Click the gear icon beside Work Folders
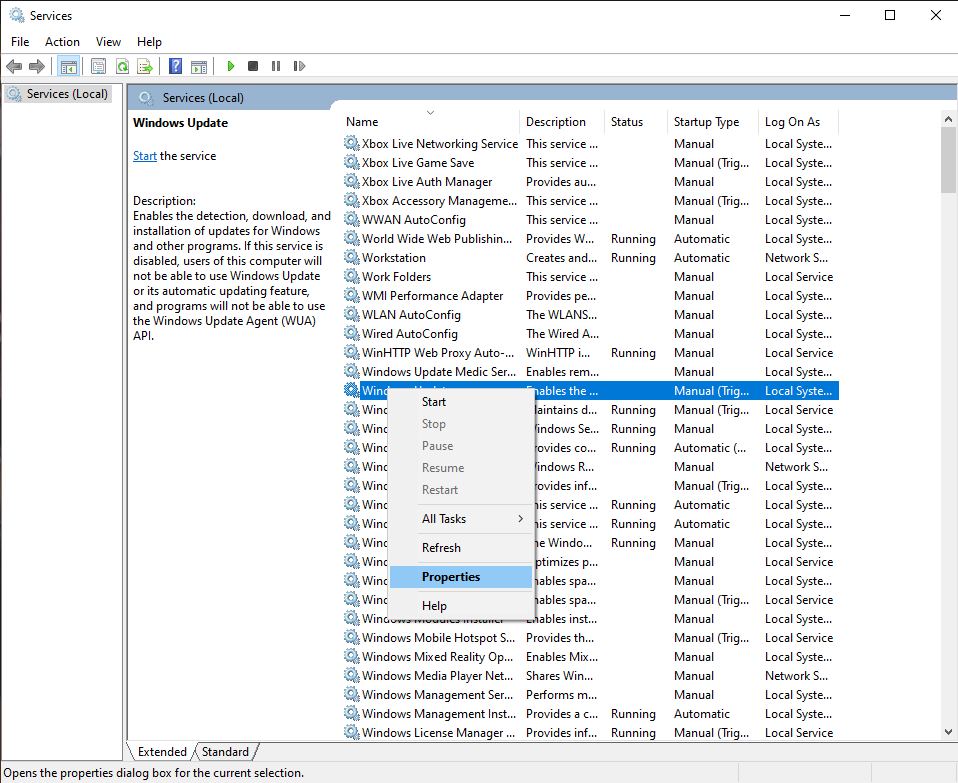This screenshot has height=783, width=958. coord(351,276)
